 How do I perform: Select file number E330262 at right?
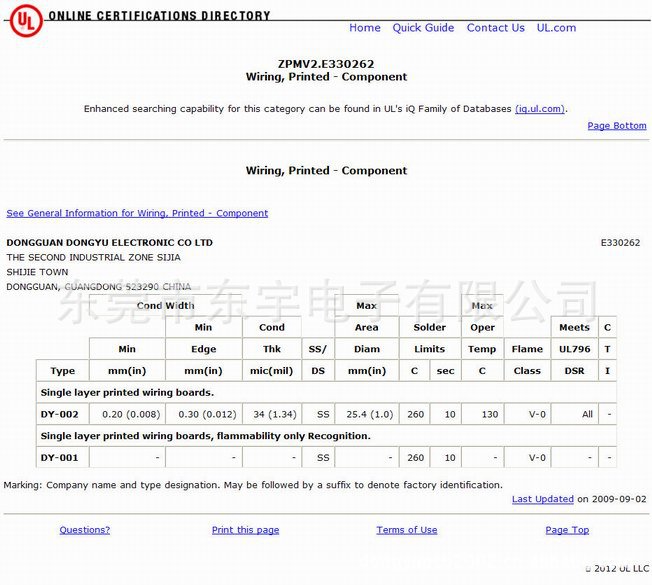620,243
